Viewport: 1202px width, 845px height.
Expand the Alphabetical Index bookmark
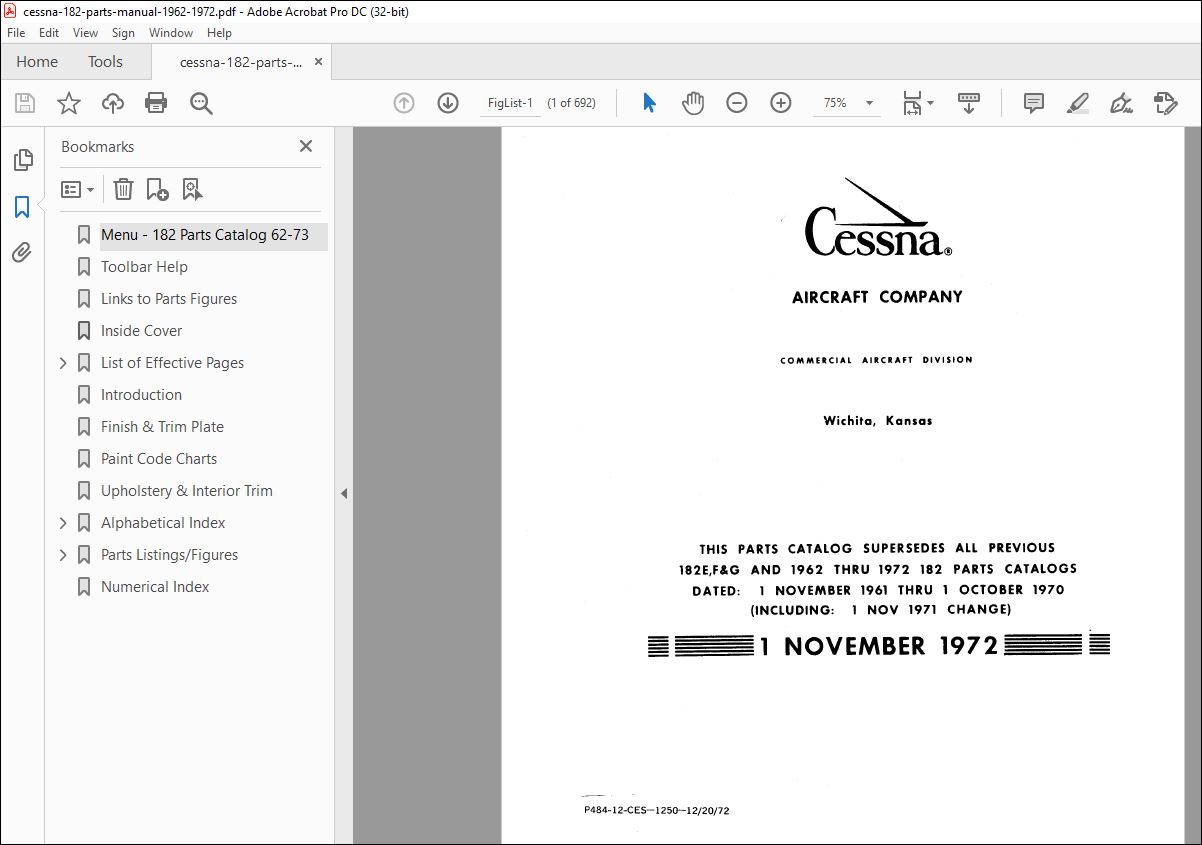click(x=63, y=523)
